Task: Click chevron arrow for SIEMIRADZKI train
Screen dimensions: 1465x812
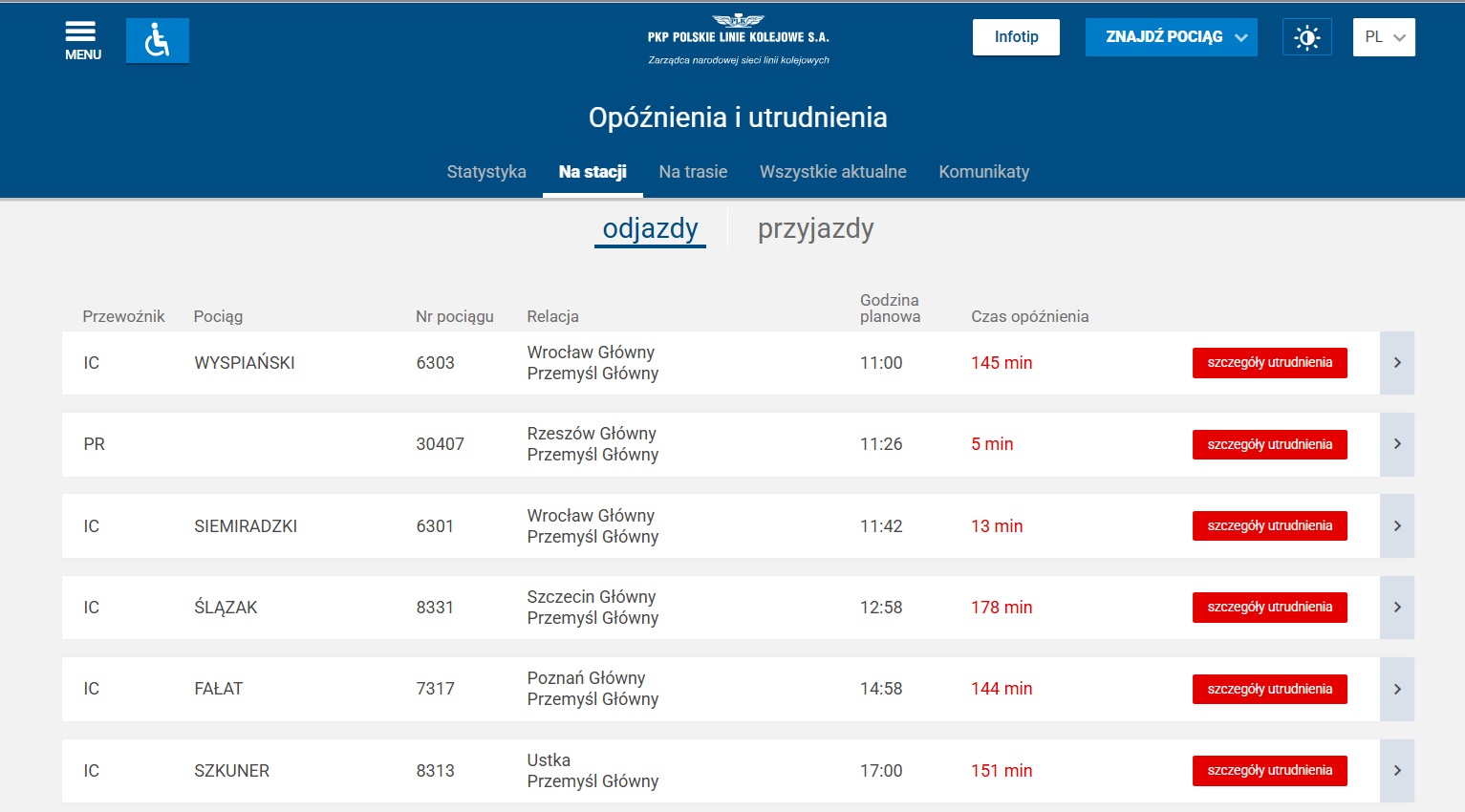Action: [1396, 526]
